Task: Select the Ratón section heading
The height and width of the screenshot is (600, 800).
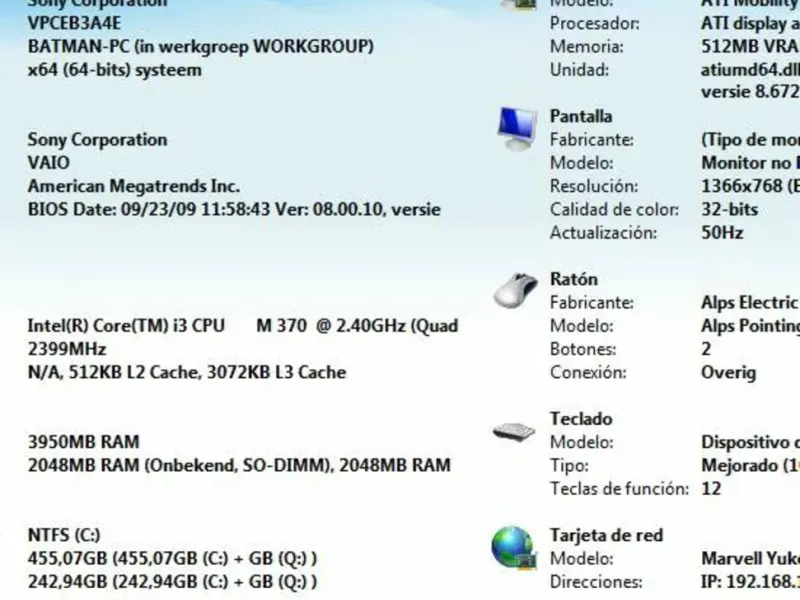Action: tap(573, 279)
